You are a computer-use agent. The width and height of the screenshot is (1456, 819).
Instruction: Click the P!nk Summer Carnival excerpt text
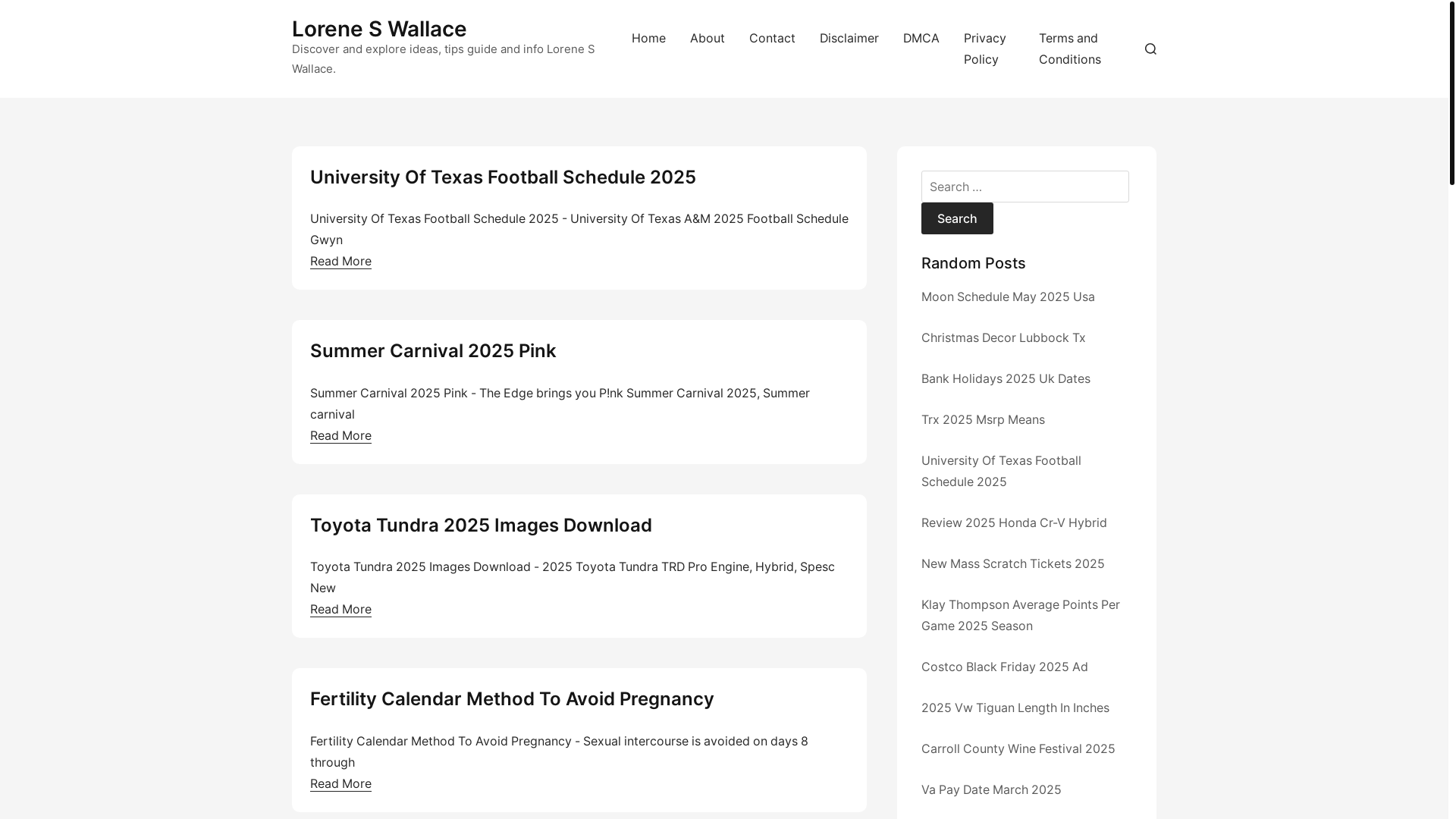pyautogui.click(x=560, y=403)
